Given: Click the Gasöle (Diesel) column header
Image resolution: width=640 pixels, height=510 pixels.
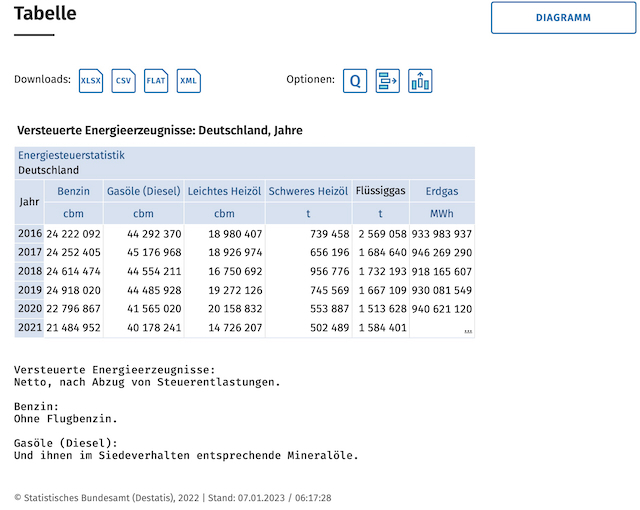Looking at the screenshot, I should tap(144, 191).
